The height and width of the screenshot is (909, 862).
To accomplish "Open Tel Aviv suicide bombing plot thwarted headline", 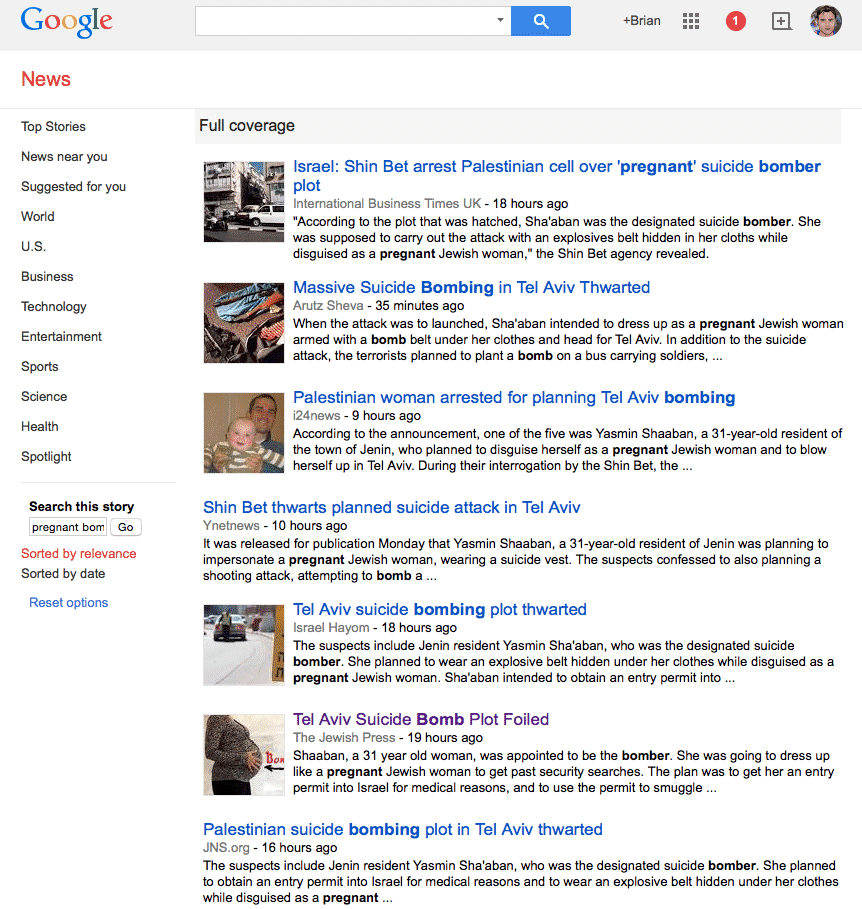I will coord(439,610).
